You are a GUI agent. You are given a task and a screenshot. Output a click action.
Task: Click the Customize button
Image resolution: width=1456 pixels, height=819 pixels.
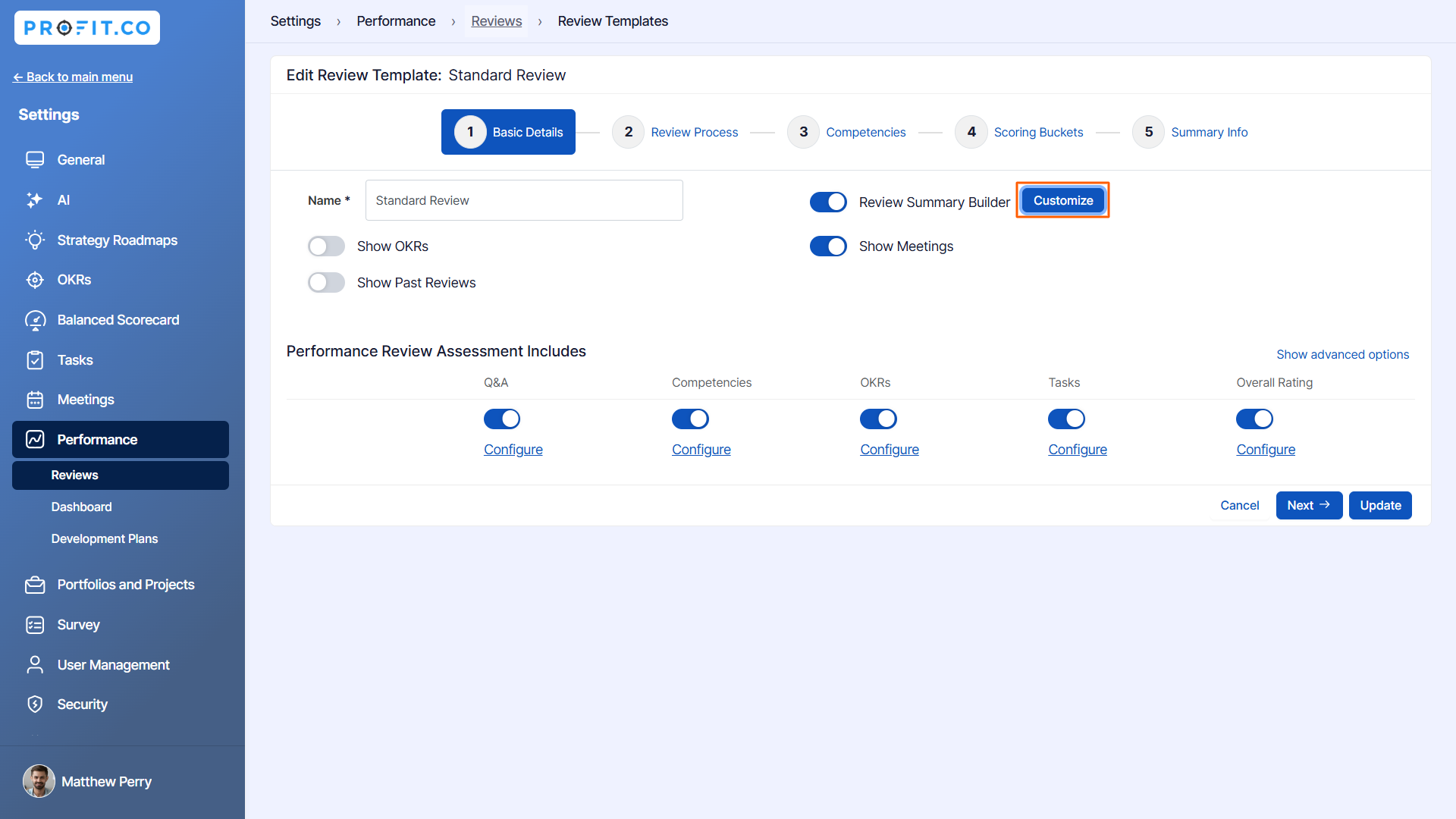pyautogui.click(x=1062, y=200)
